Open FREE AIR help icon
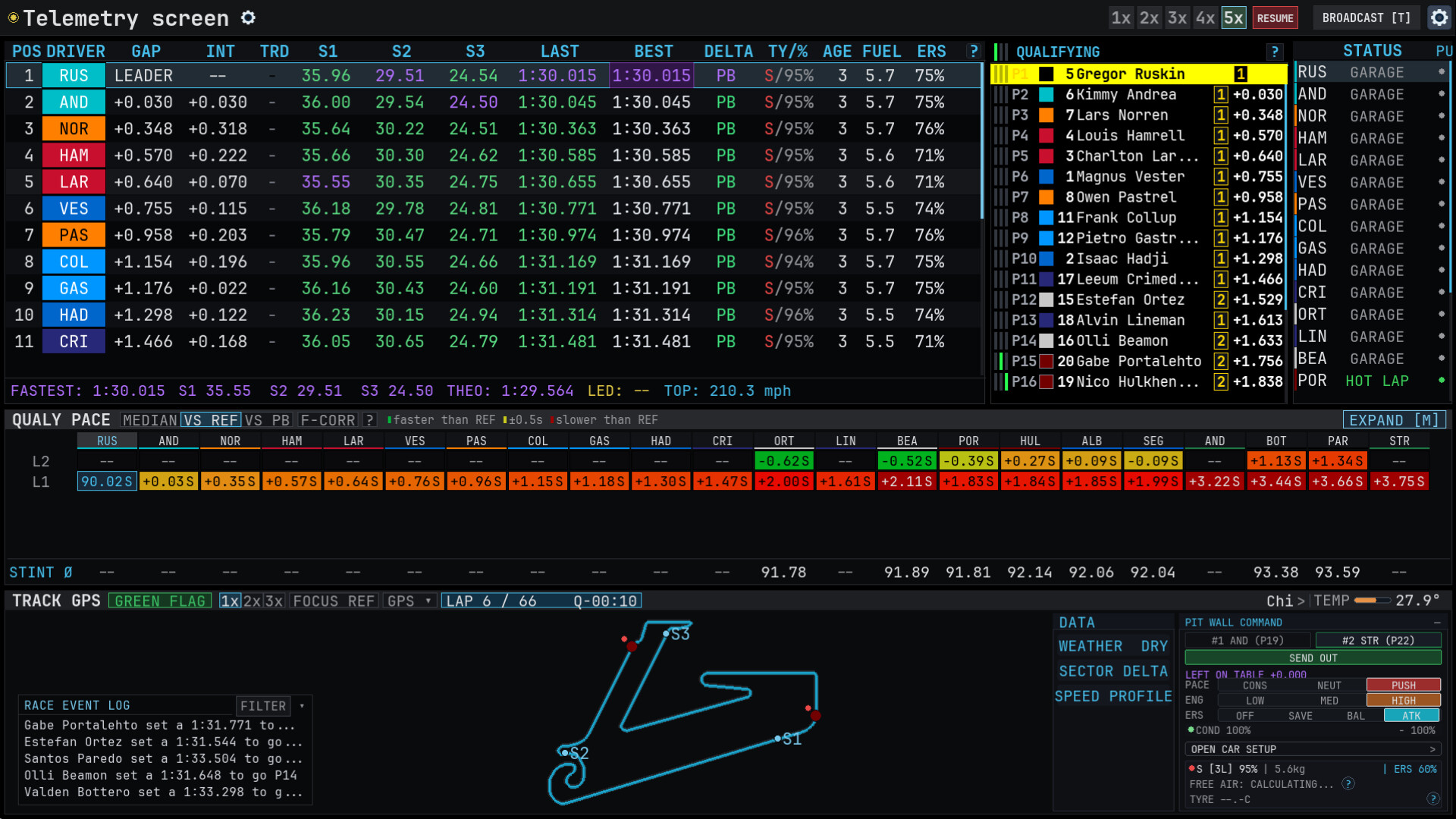Viewport: 1456px width, 819px height. click(1348, 784)
